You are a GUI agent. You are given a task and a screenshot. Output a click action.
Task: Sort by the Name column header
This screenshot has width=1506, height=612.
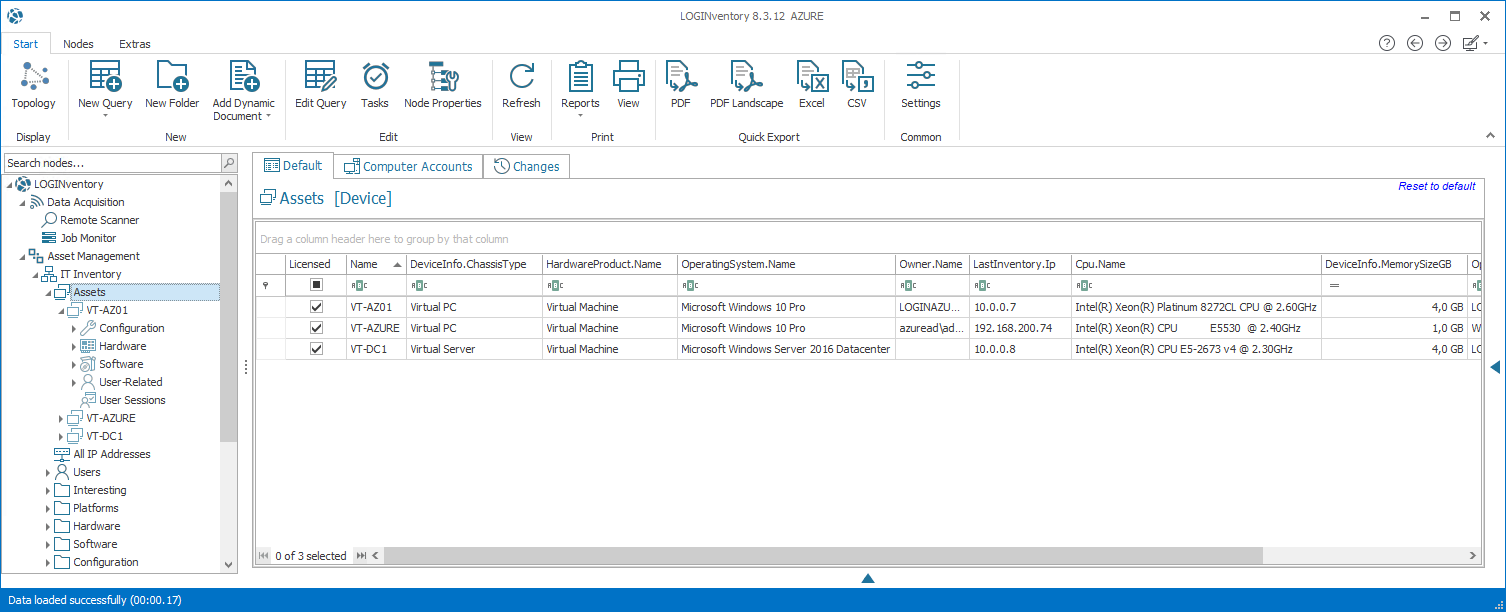(x=376, y=264)
